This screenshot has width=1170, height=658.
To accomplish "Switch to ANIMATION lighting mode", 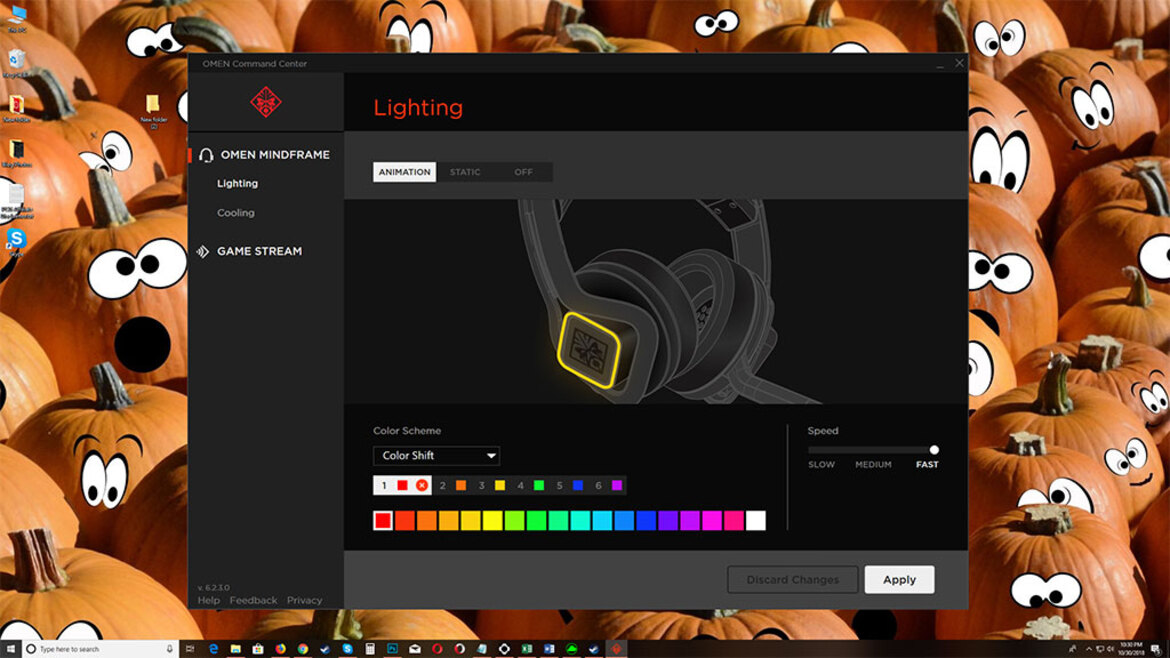I will (404, 172).
